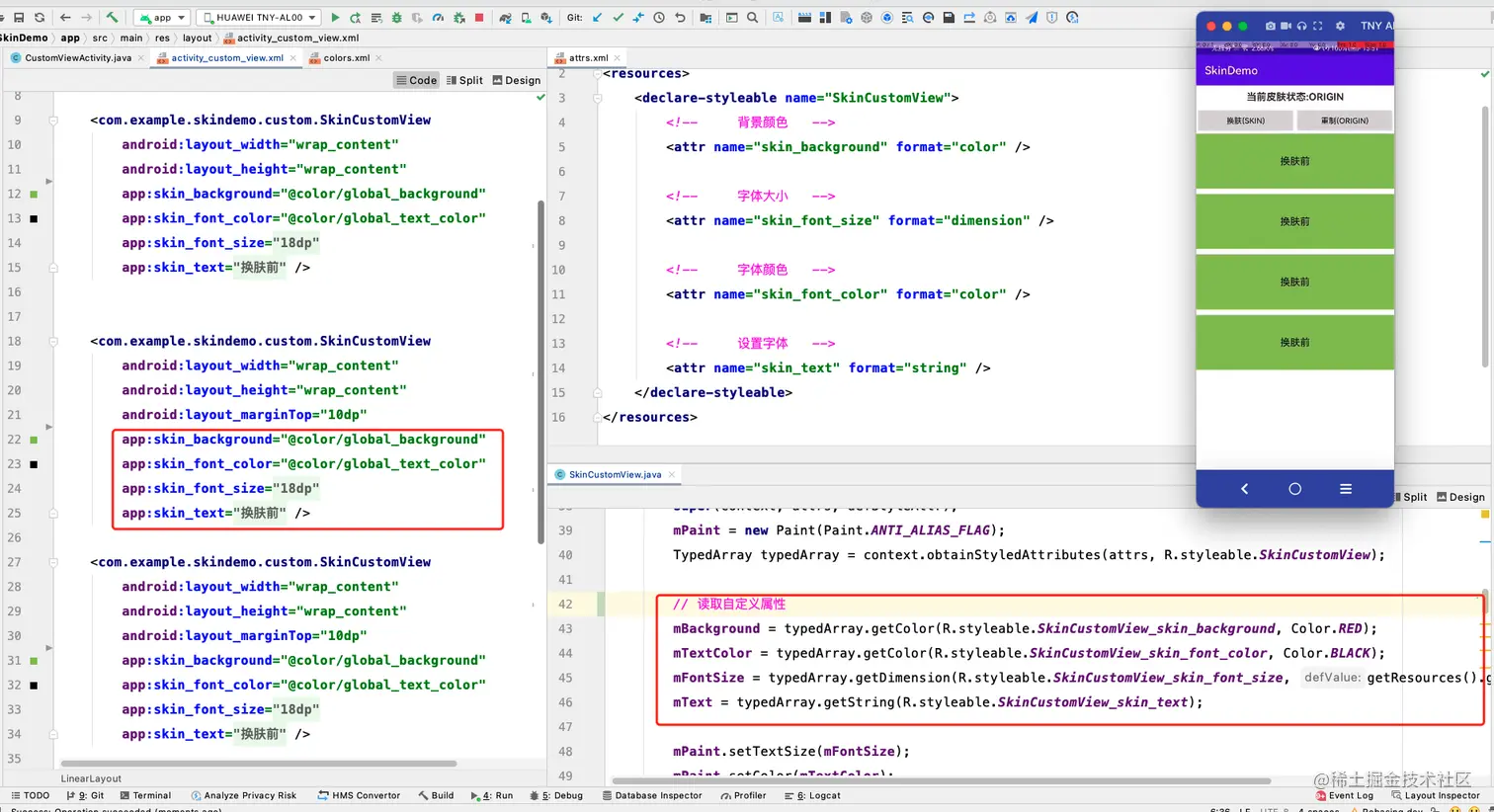1494x812 pixels.
Task: Select the SkinCustomView.java editor tab
Action: (615, 475)
